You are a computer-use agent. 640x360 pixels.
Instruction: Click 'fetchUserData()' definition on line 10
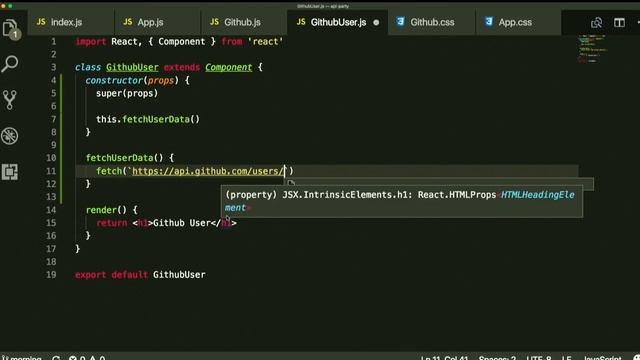[124, 158]
